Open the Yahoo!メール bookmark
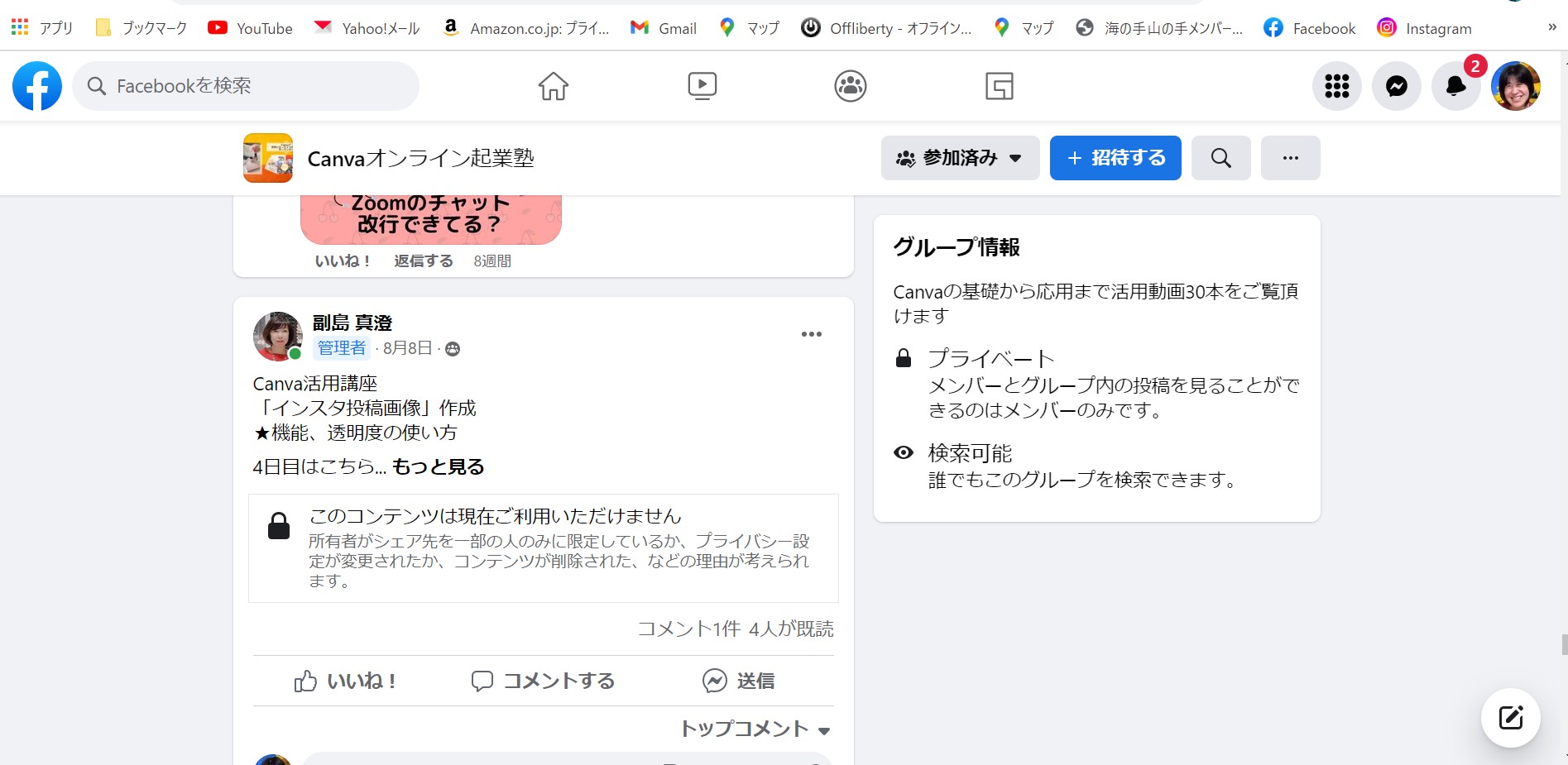1568x765 pixels. 367,28
